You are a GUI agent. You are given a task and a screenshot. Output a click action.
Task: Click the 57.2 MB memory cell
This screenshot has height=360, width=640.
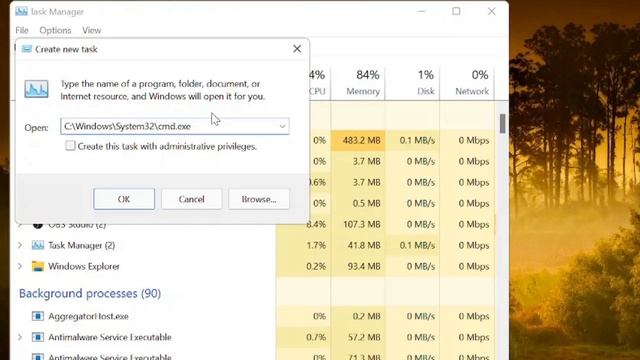[358, 337]
